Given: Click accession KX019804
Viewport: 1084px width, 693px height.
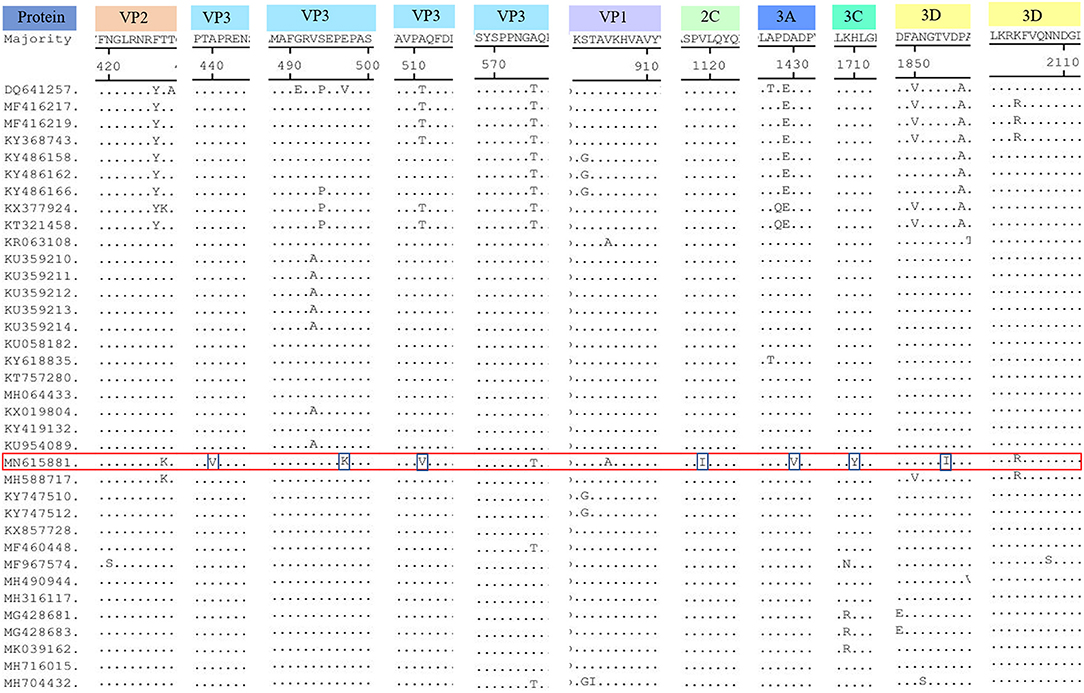Looking at the screenshot, I should coord(41,412).
